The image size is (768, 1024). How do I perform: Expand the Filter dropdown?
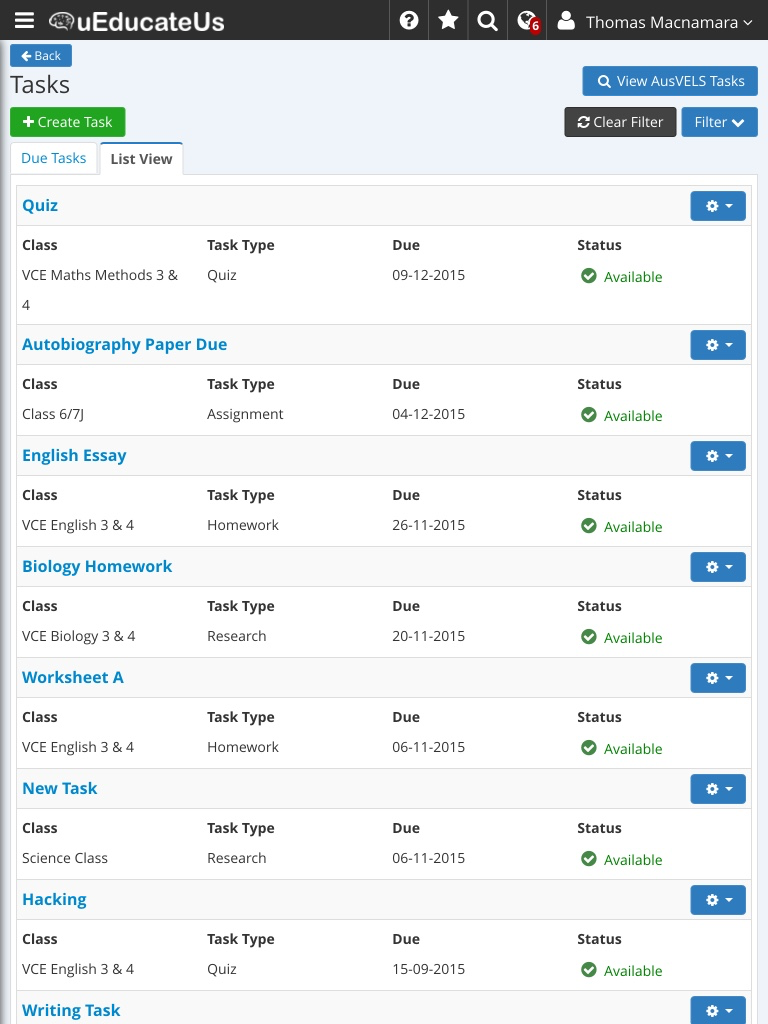coord(719,122)
